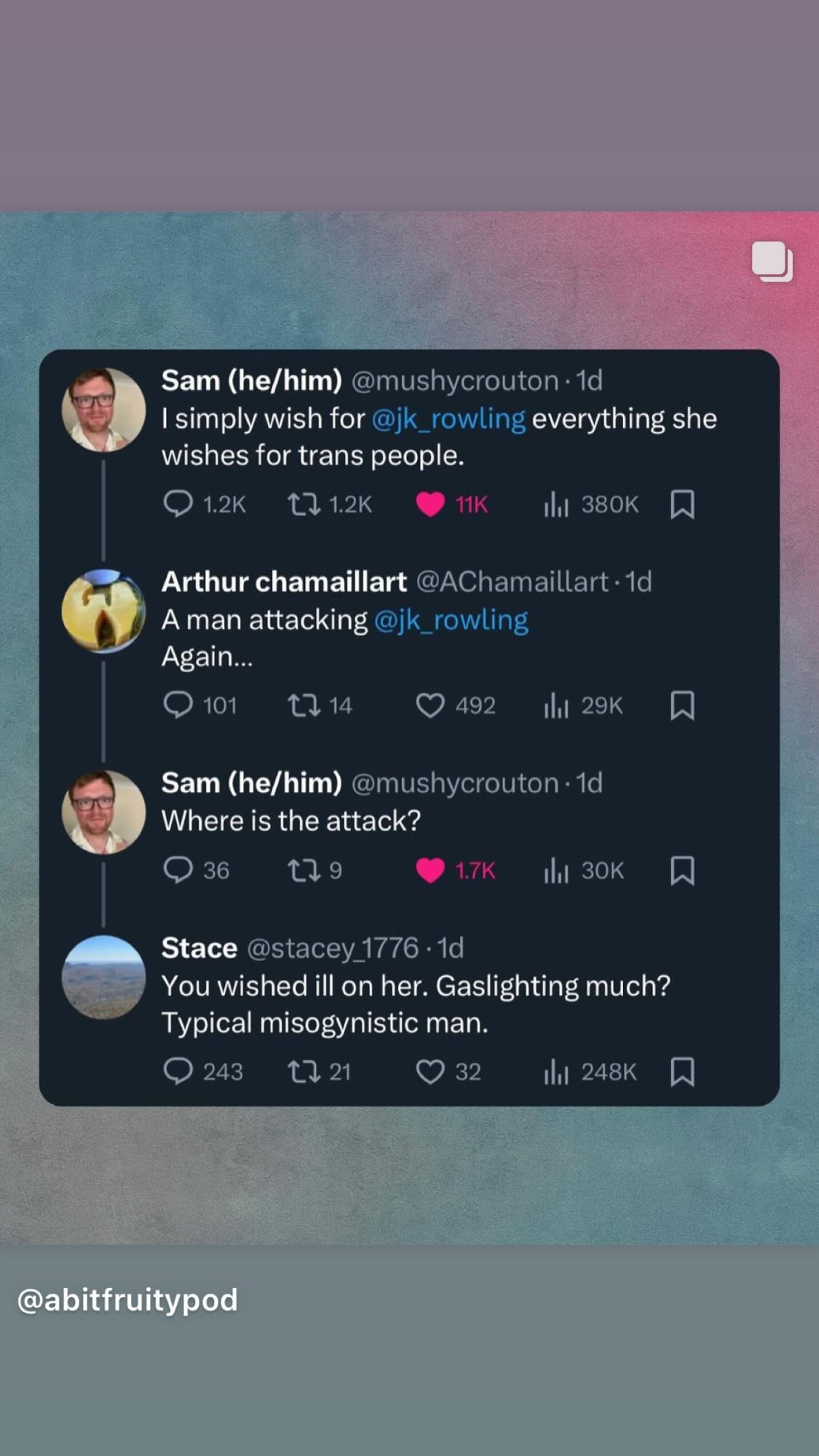This screenshot has height=1456, width=819.
Task: Open Stace's landscape profile picture
Action: (103, 977)
